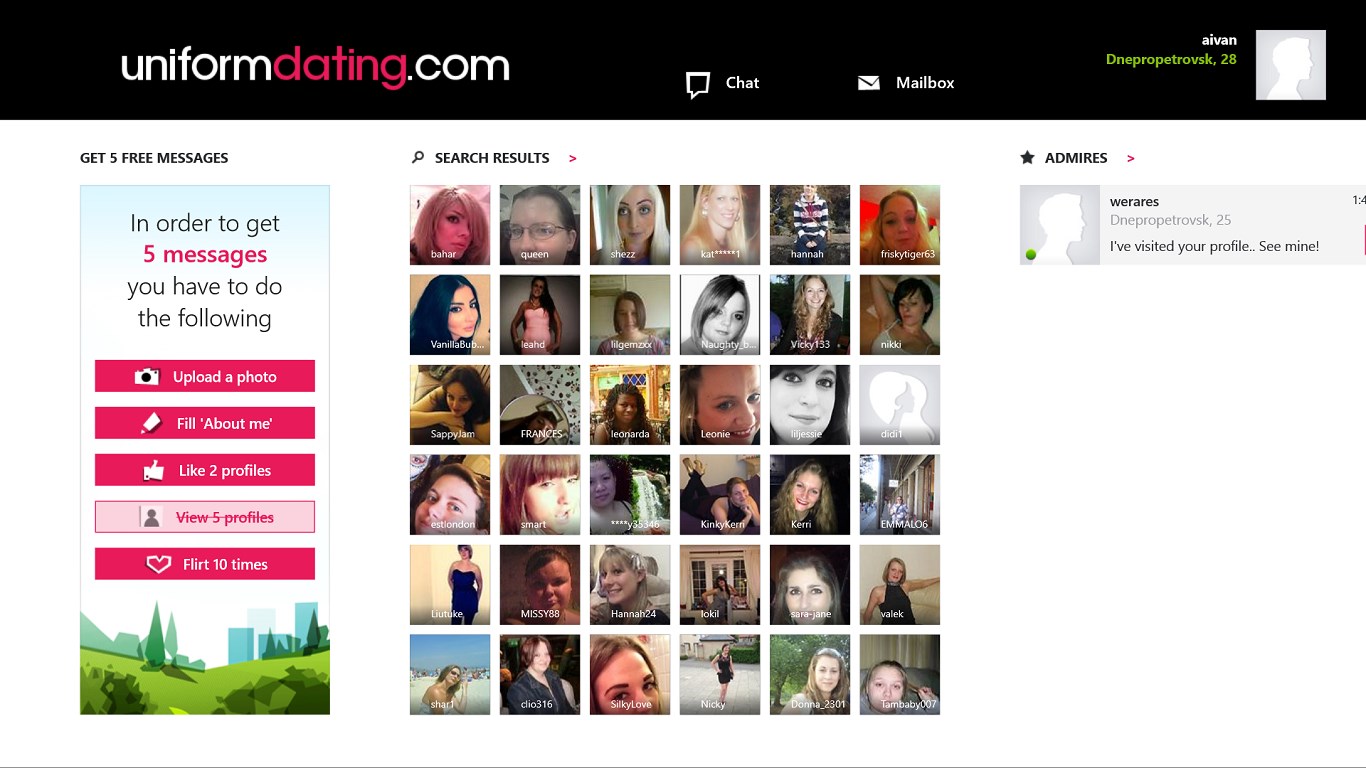Image resolution: width=1366 pixels, height=768 pixels.
Task: View the didi1 placeholder profile
Action: tap(900, 405)
